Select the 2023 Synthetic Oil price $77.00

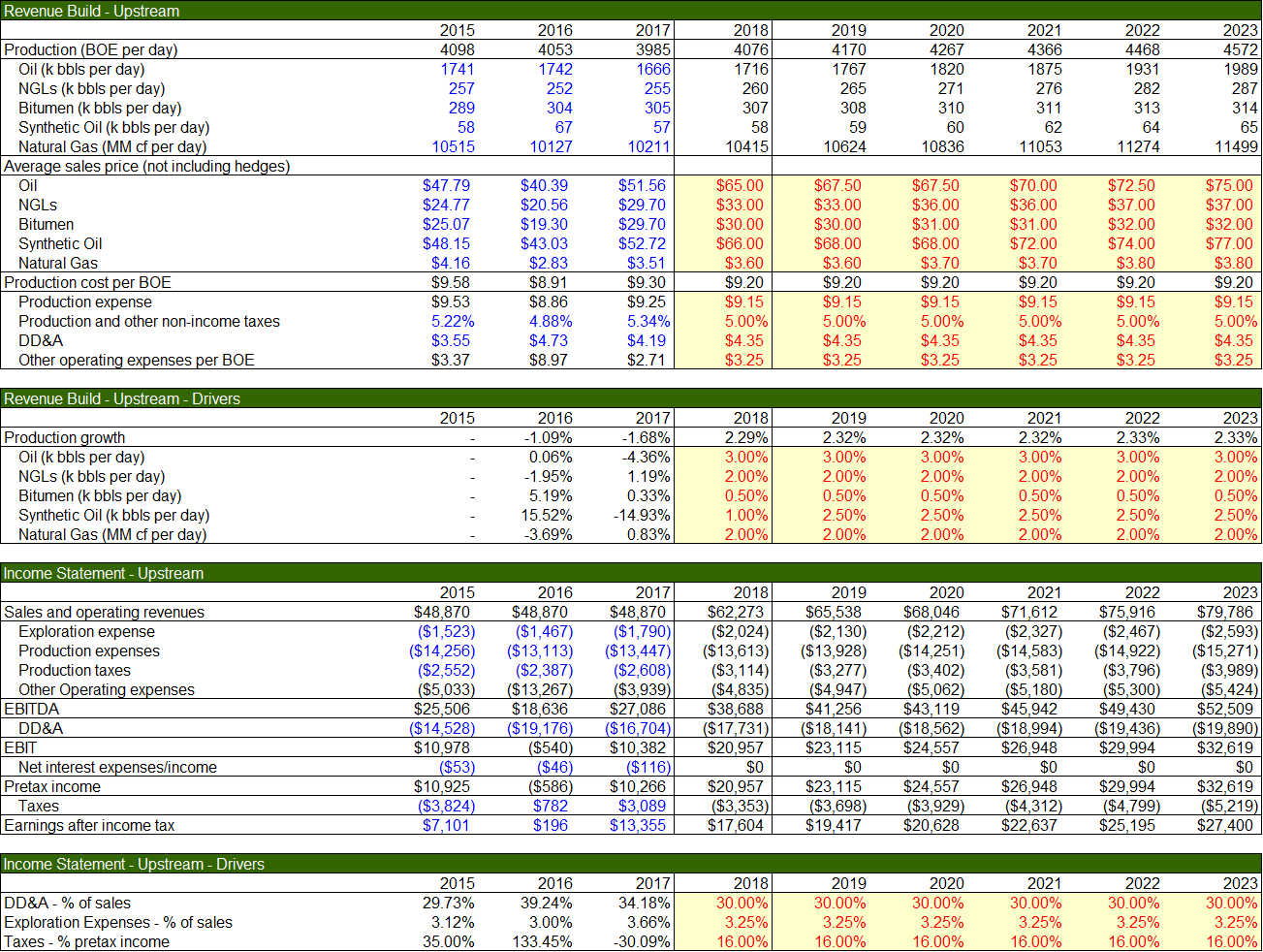(1229, 243)
